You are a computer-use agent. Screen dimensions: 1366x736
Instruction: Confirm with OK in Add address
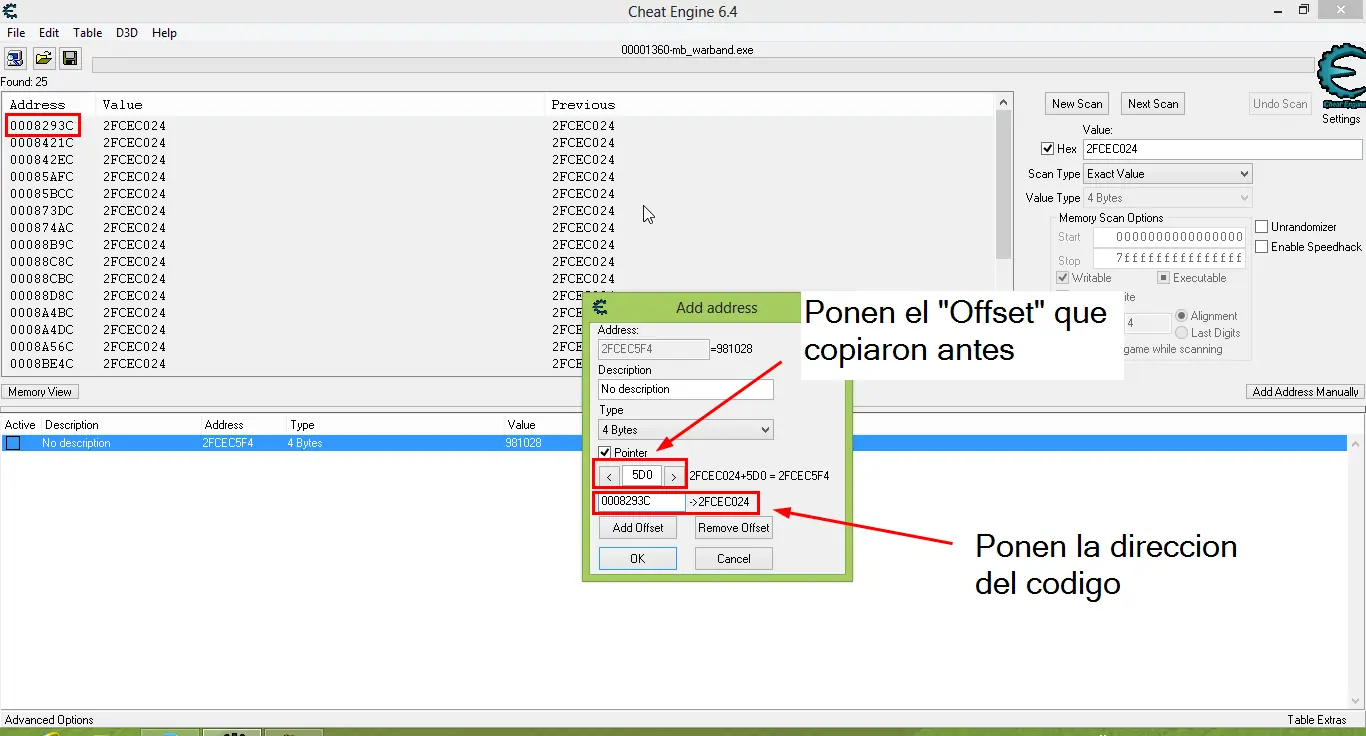(x=638, y=559)
